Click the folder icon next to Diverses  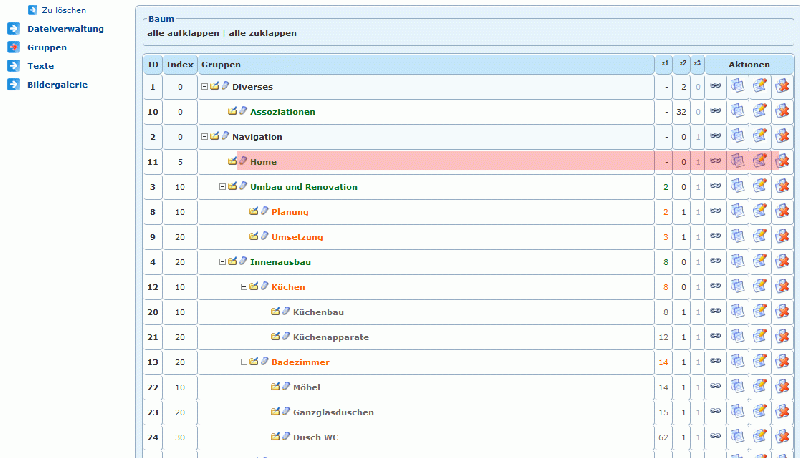pyautogui.click(x=215, y=86)
